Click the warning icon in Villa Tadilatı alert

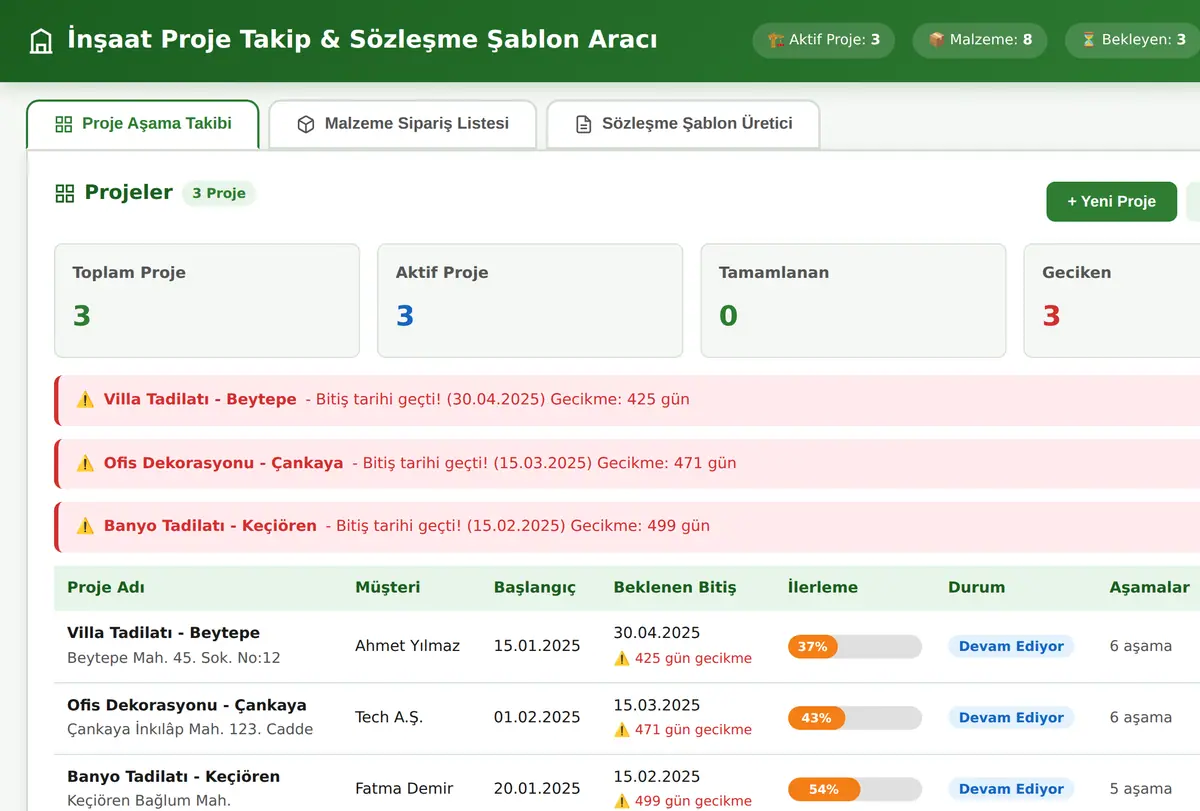(86, 399)
